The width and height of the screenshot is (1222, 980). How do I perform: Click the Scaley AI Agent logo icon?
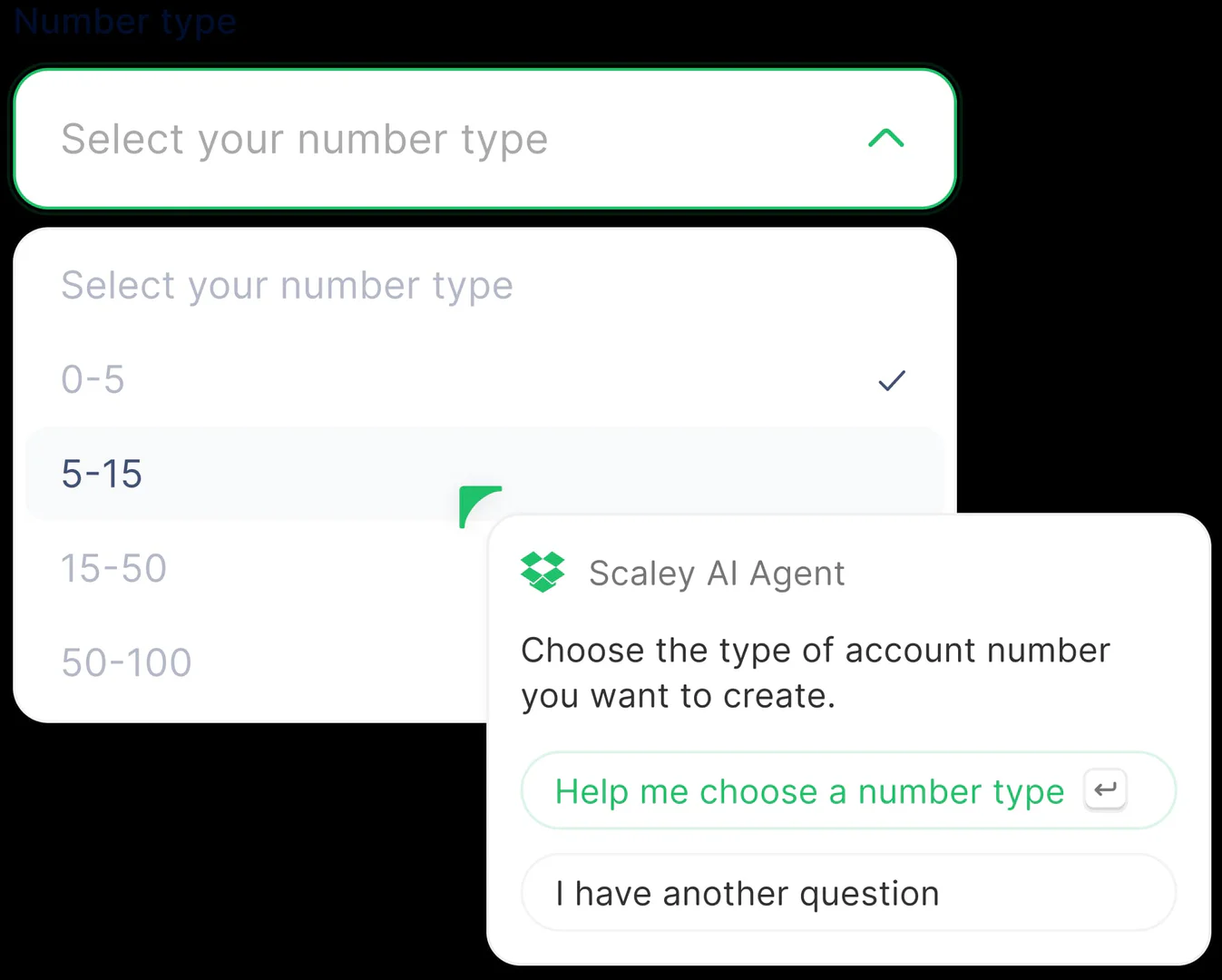pyautogui.click(x=543, y=572)
